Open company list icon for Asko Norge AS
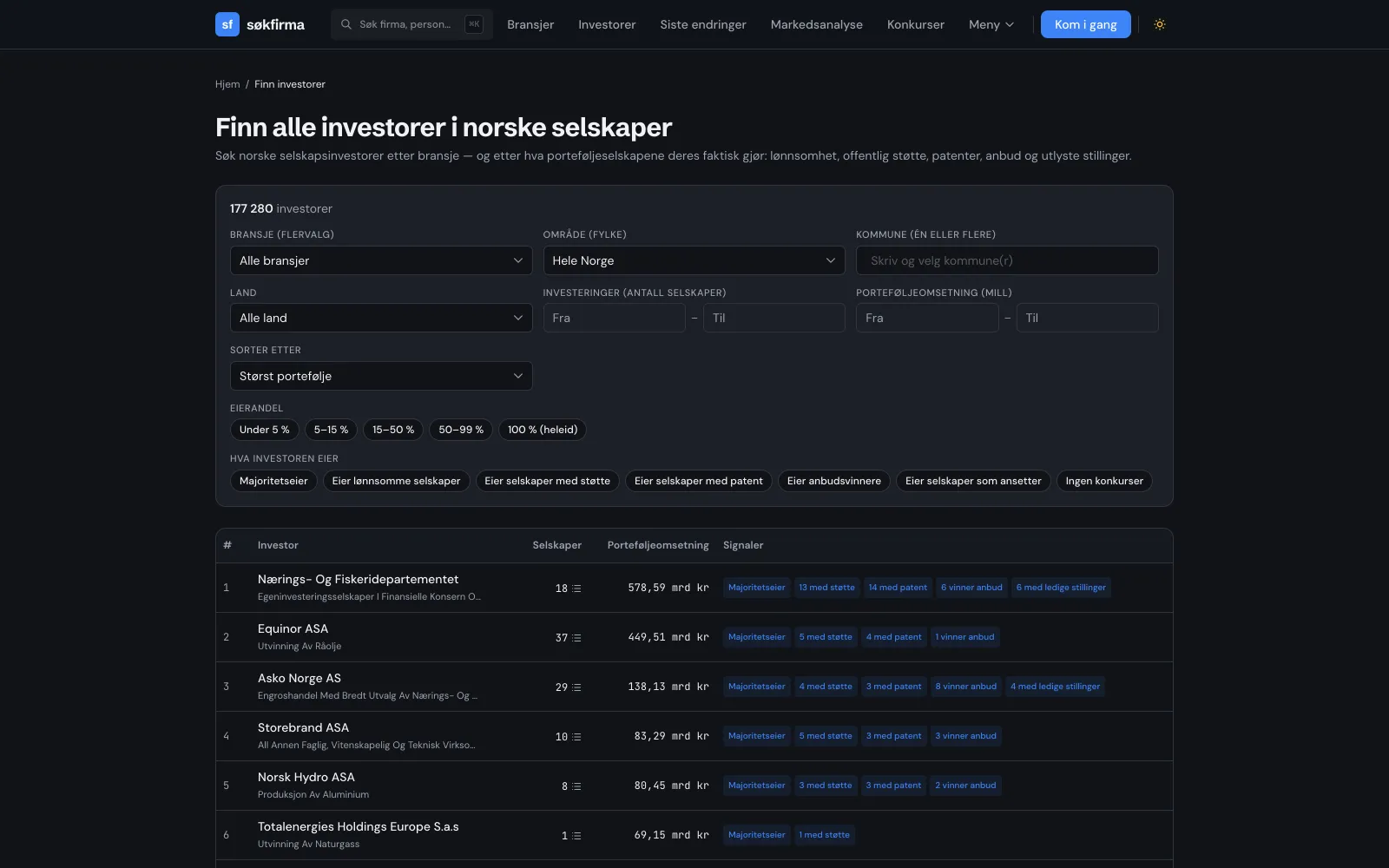Screen dimensions: 1389x868 click(576, 687)
